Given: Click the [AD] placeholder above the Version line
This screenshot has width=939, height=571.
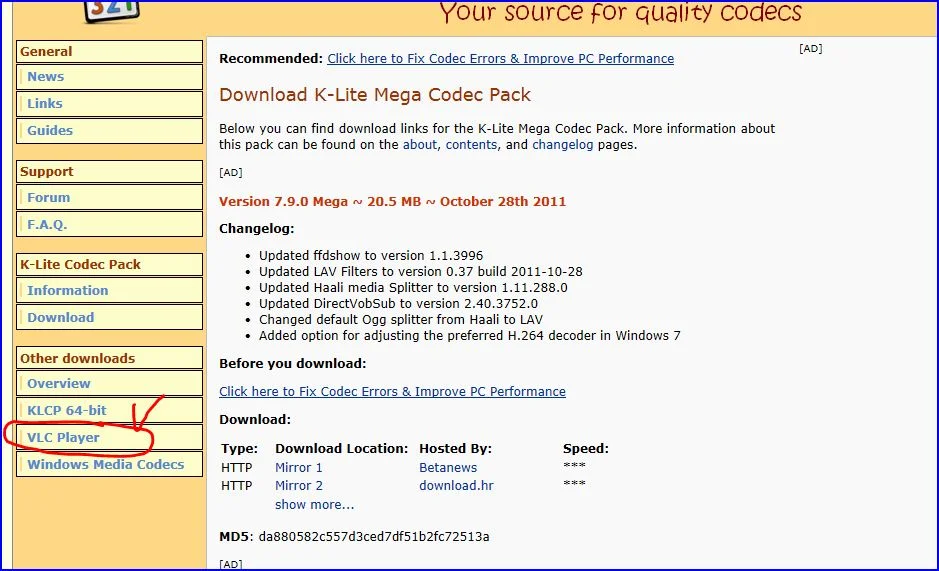Looking at the screenshot, I should (231, 173).
